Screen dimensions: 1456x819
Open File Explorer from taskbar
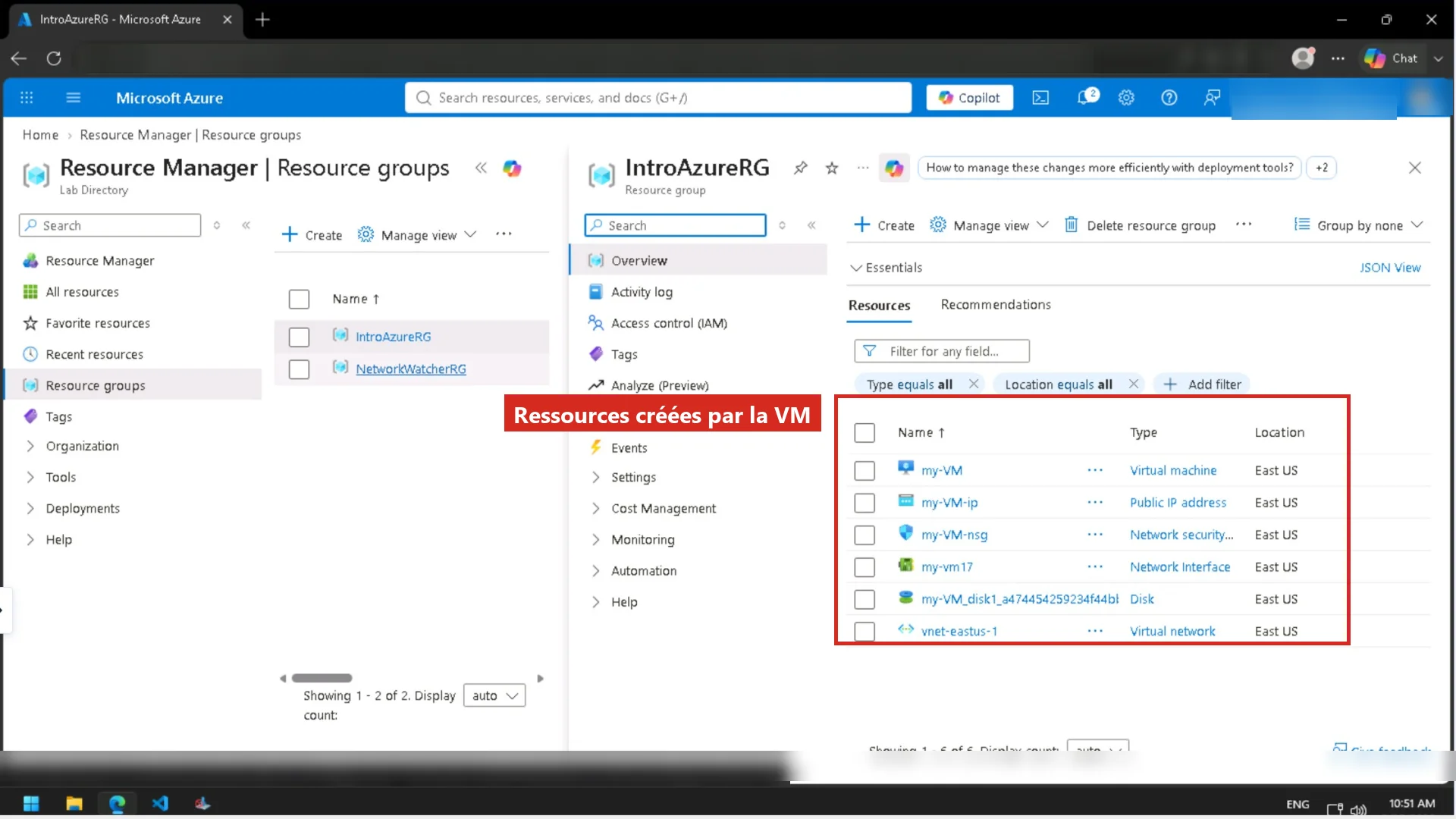click(74, 804)
